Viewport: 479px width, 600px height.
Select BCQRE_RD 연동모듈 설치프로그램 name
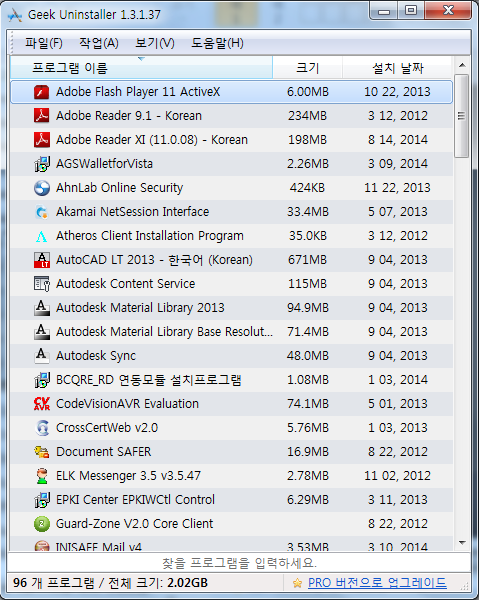148,380
